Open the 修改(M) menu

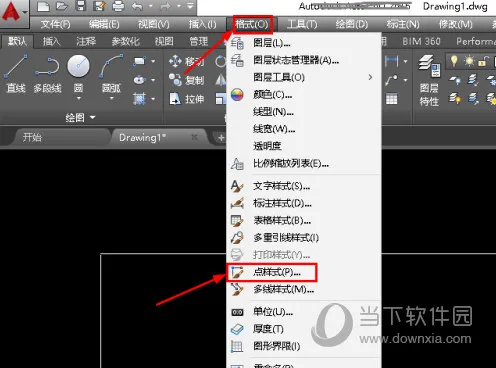tap(455, 24)
